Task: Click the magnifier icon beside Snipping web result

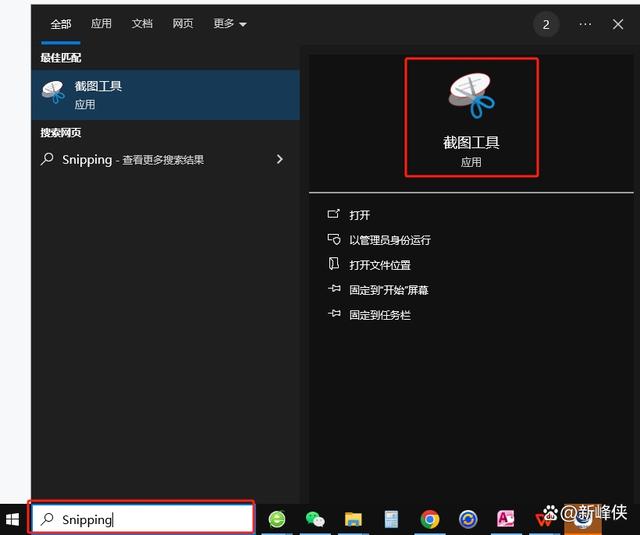Action: [47, 159]
